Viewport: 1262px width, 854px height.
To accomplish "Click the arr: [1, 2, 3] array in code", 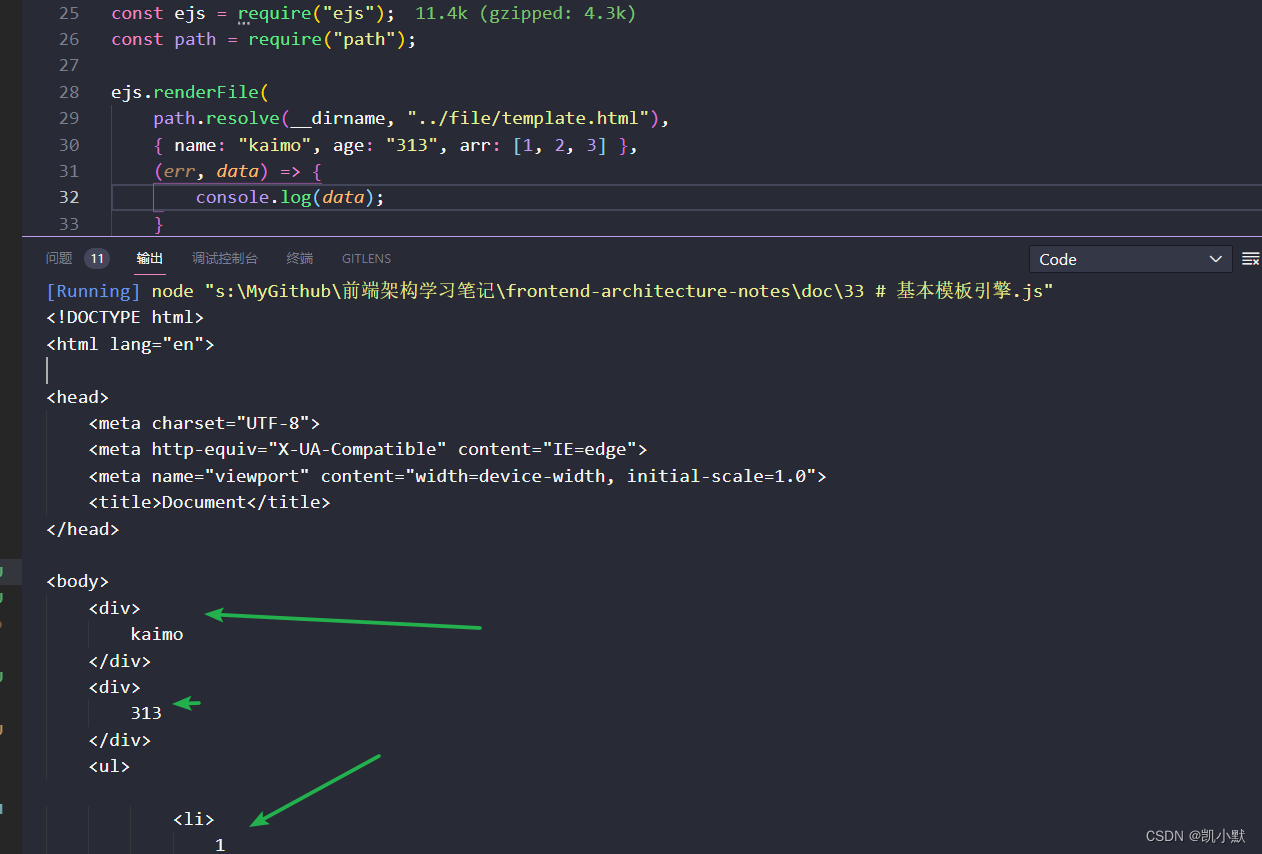I will 533,145.
